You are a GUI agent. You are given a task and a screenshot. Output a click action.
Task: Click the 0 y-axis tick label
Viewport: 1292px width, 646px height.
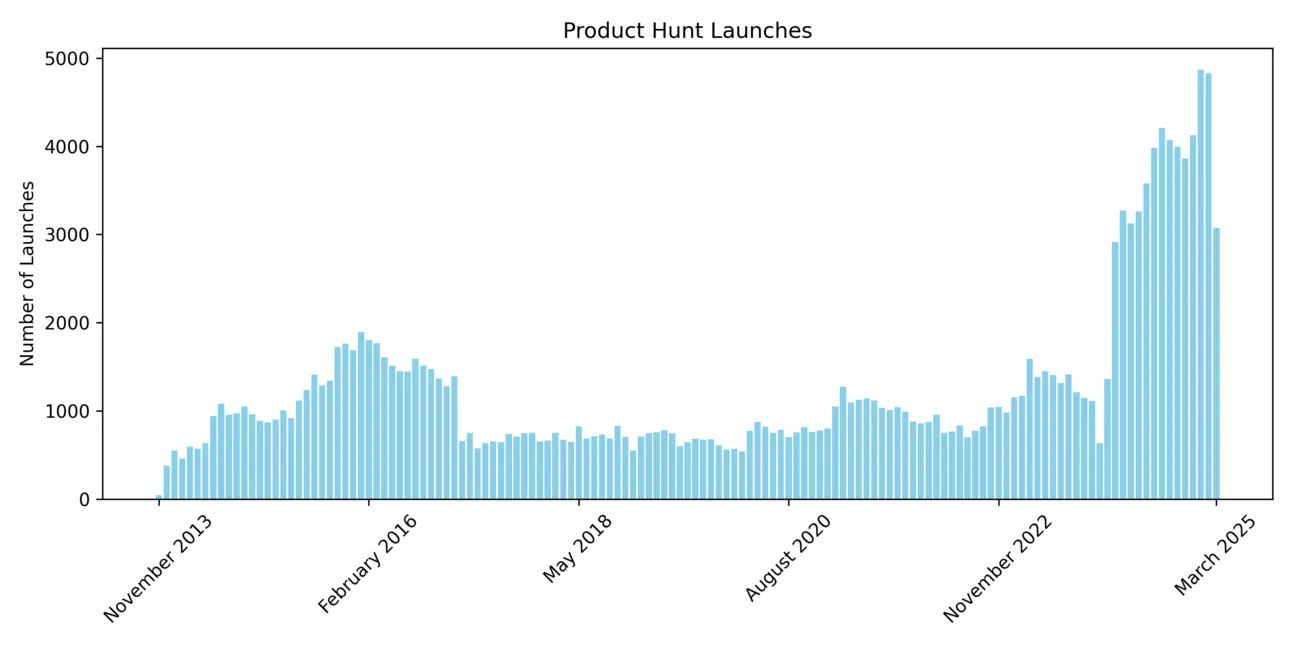[x=84, y=499]
